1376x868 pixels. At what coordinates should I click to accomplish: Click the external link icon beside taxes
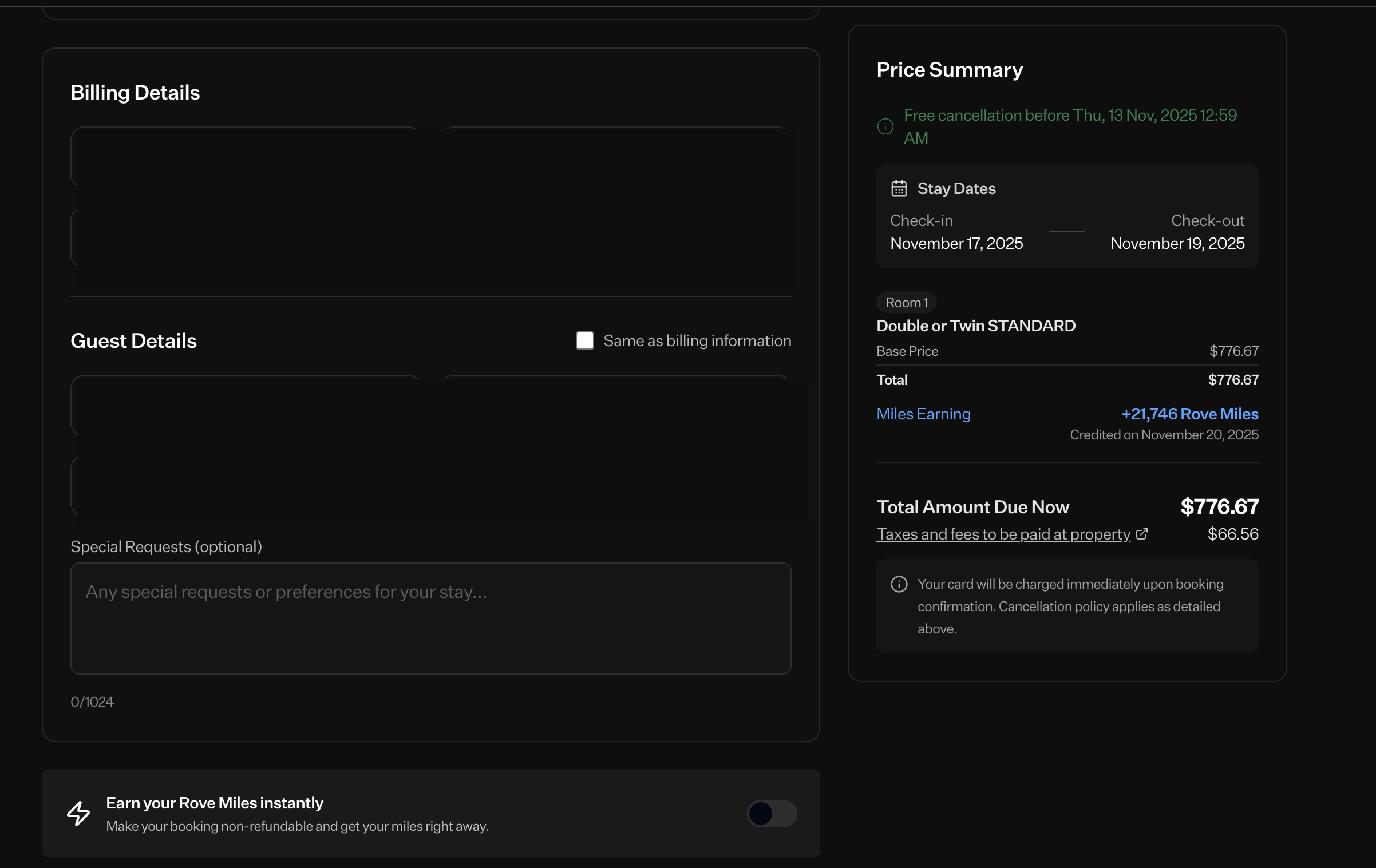pos(1141,534)
